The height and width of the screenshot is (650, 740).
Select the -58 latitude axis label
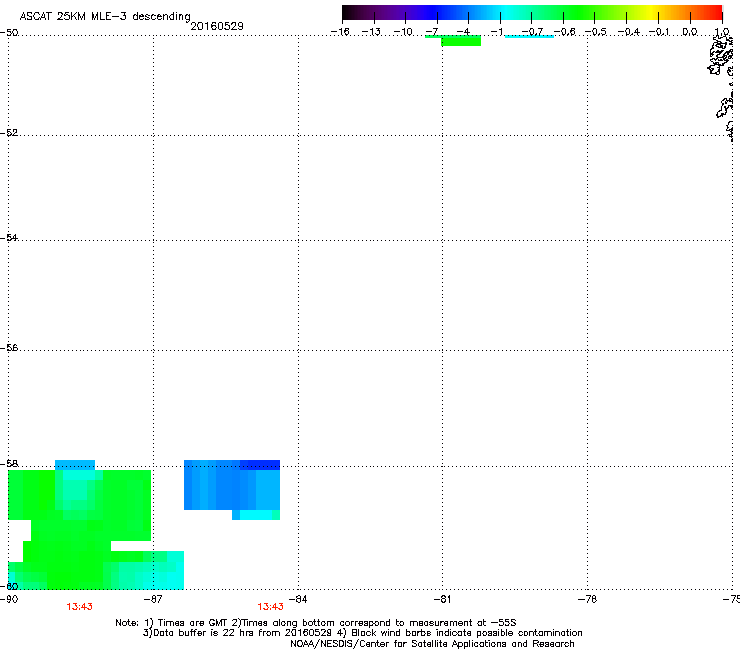(x=9, y=464)
